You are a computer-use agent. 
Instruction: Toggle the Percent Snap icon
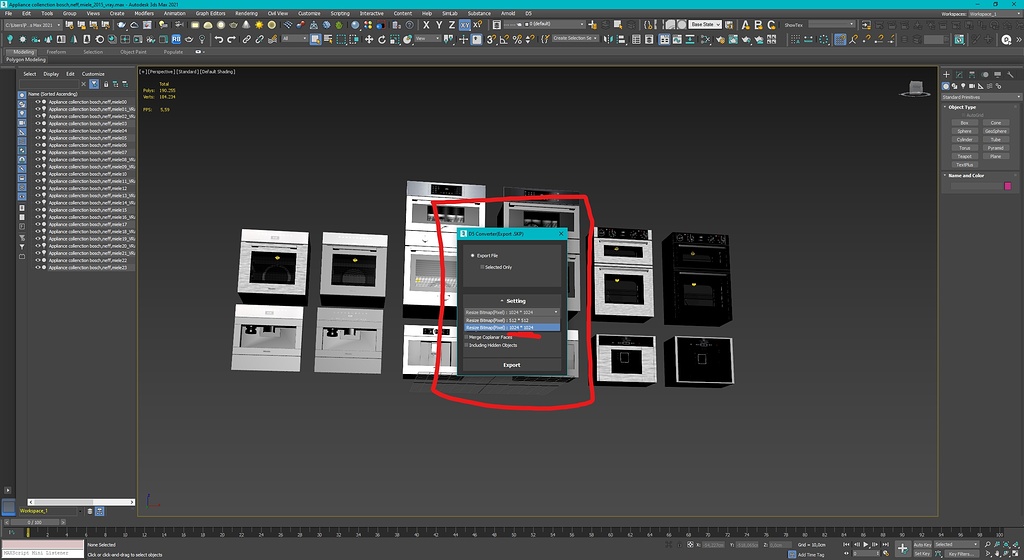[x=517, y=39]
